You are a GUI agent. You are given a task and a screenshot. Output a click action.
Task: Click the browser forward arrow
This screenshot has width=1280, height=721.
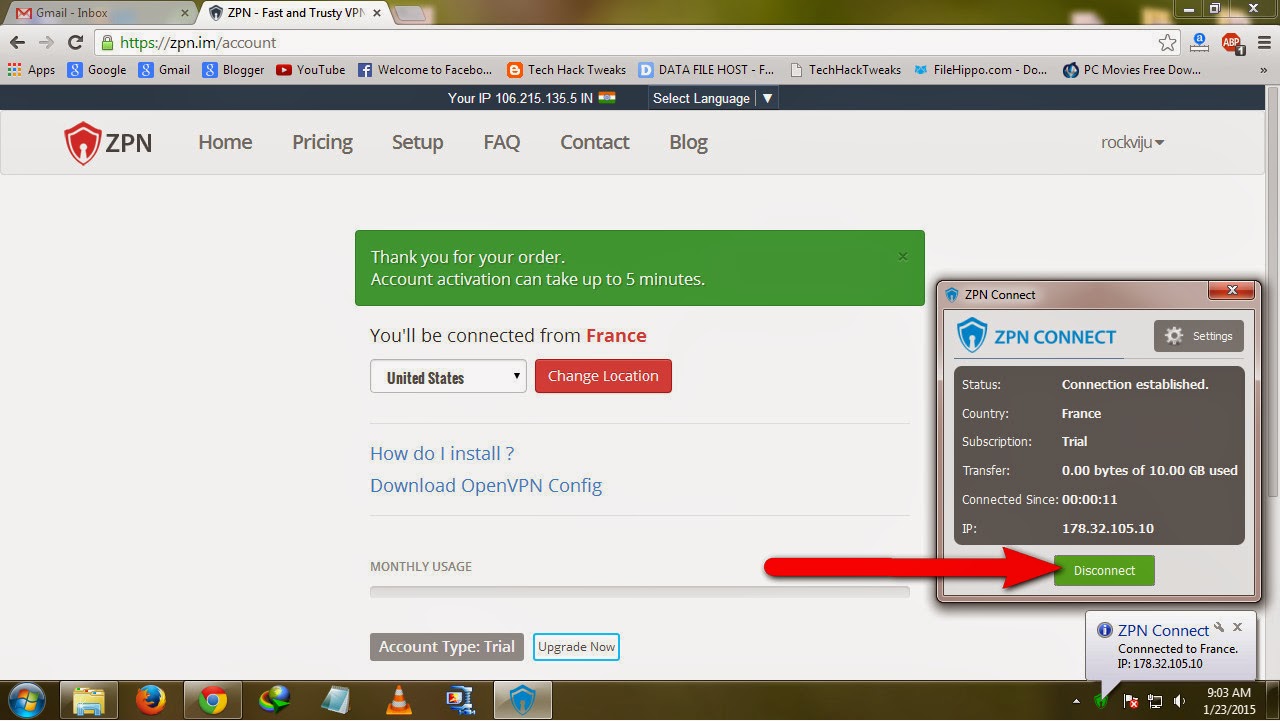(46, 43)
